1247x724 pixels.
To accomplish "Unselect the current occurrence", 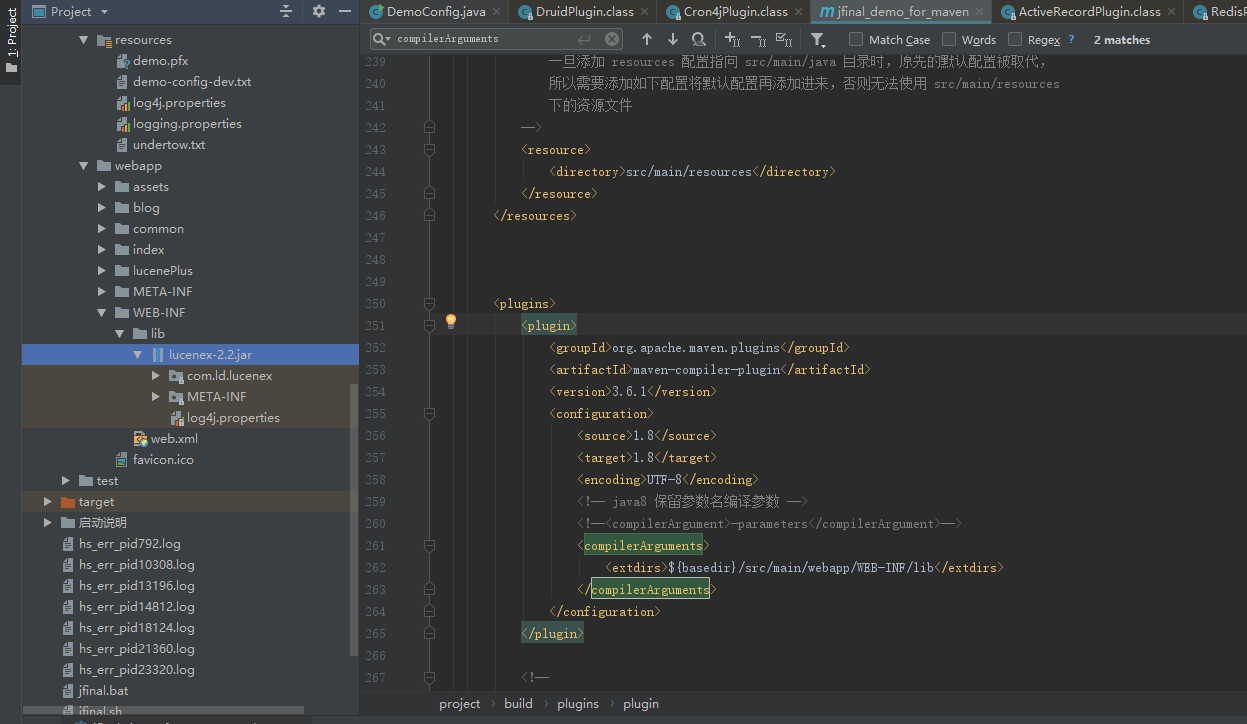I will click(758, 40).
